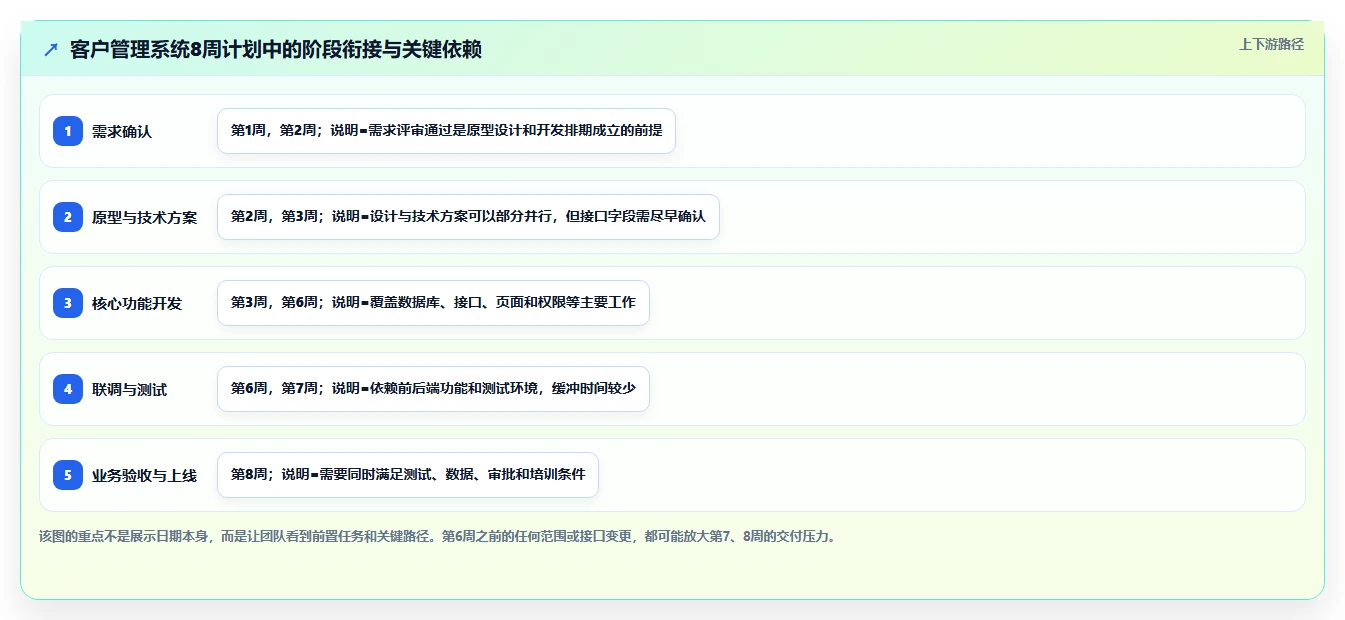The width and height of the screenshot is (1345, 620).
Task: Open the 第8周 description box
Action: [408, 475]
